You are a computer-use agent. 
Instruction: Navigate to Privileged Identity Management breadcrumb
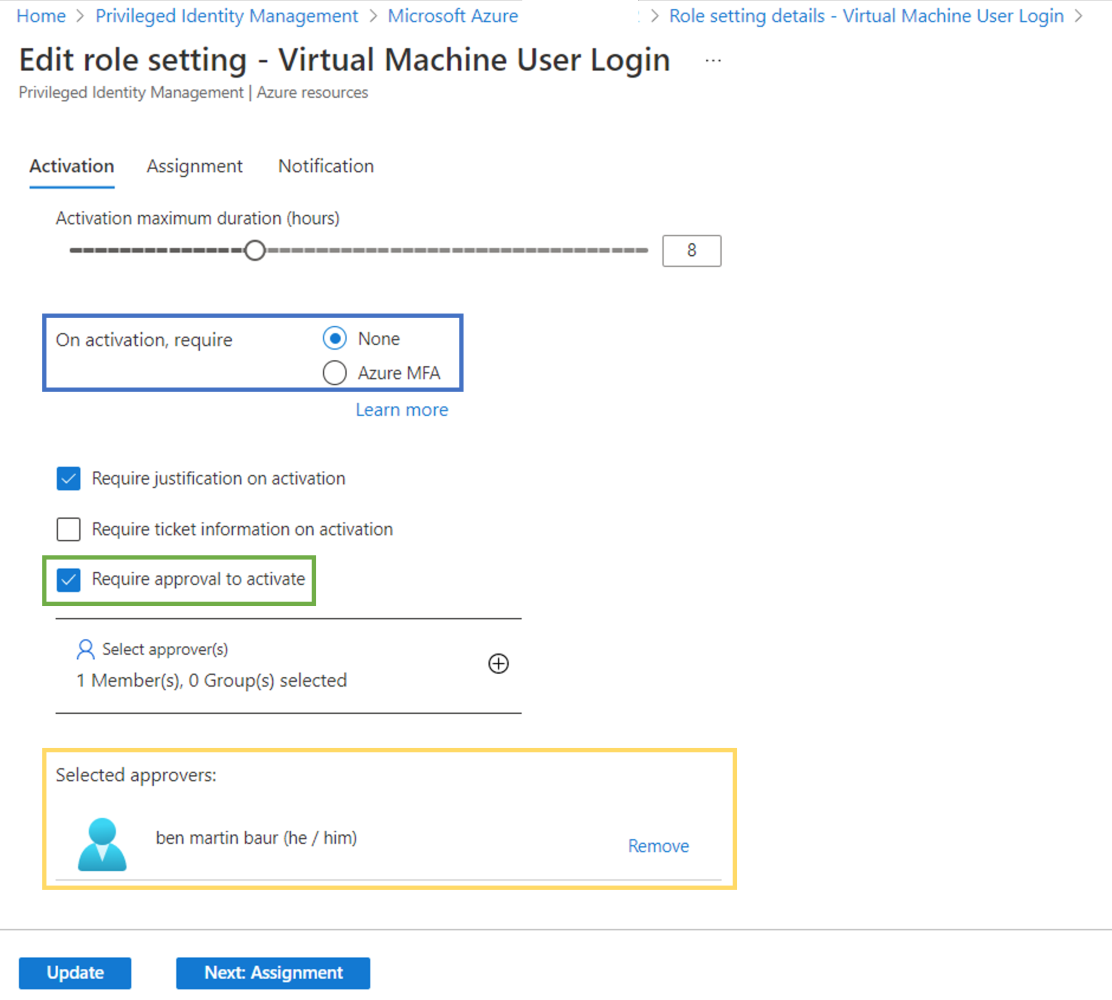pyautogui.click(x=226, y=16)
